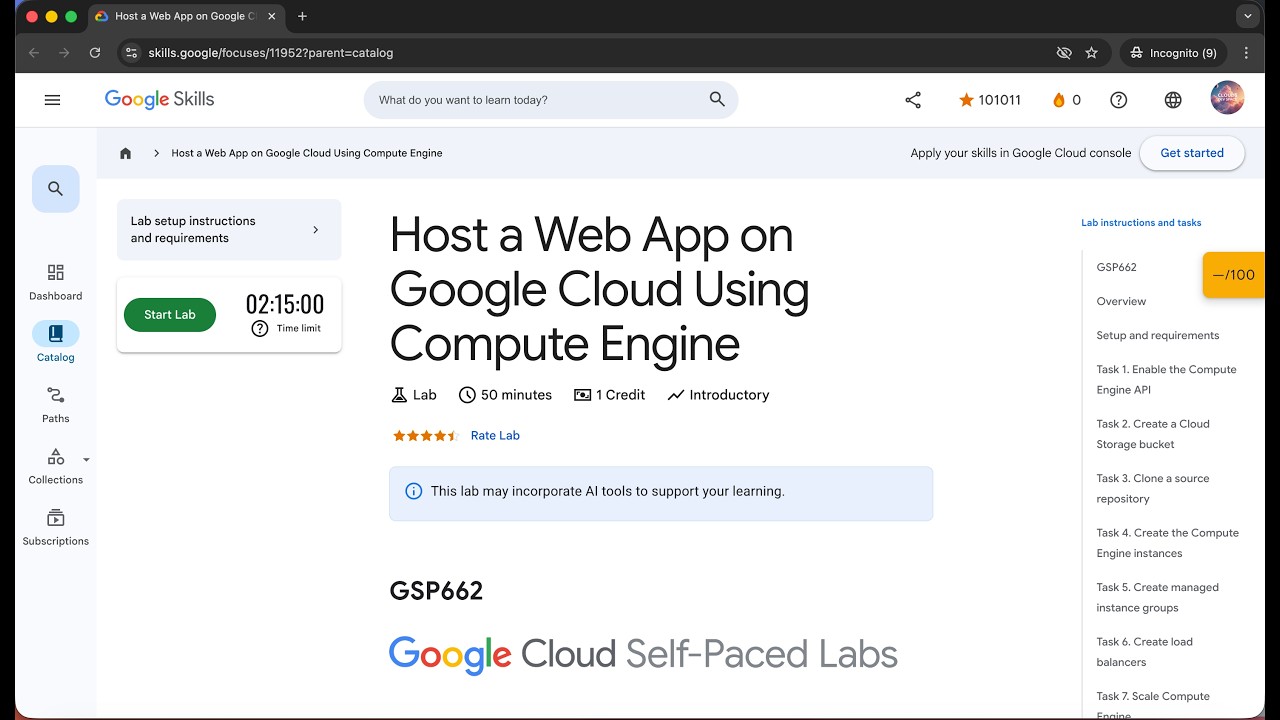Start the lab with Start Lab button
Image resolution: width=1280 pixels, height=720 pixels.
tap(170, 314)
